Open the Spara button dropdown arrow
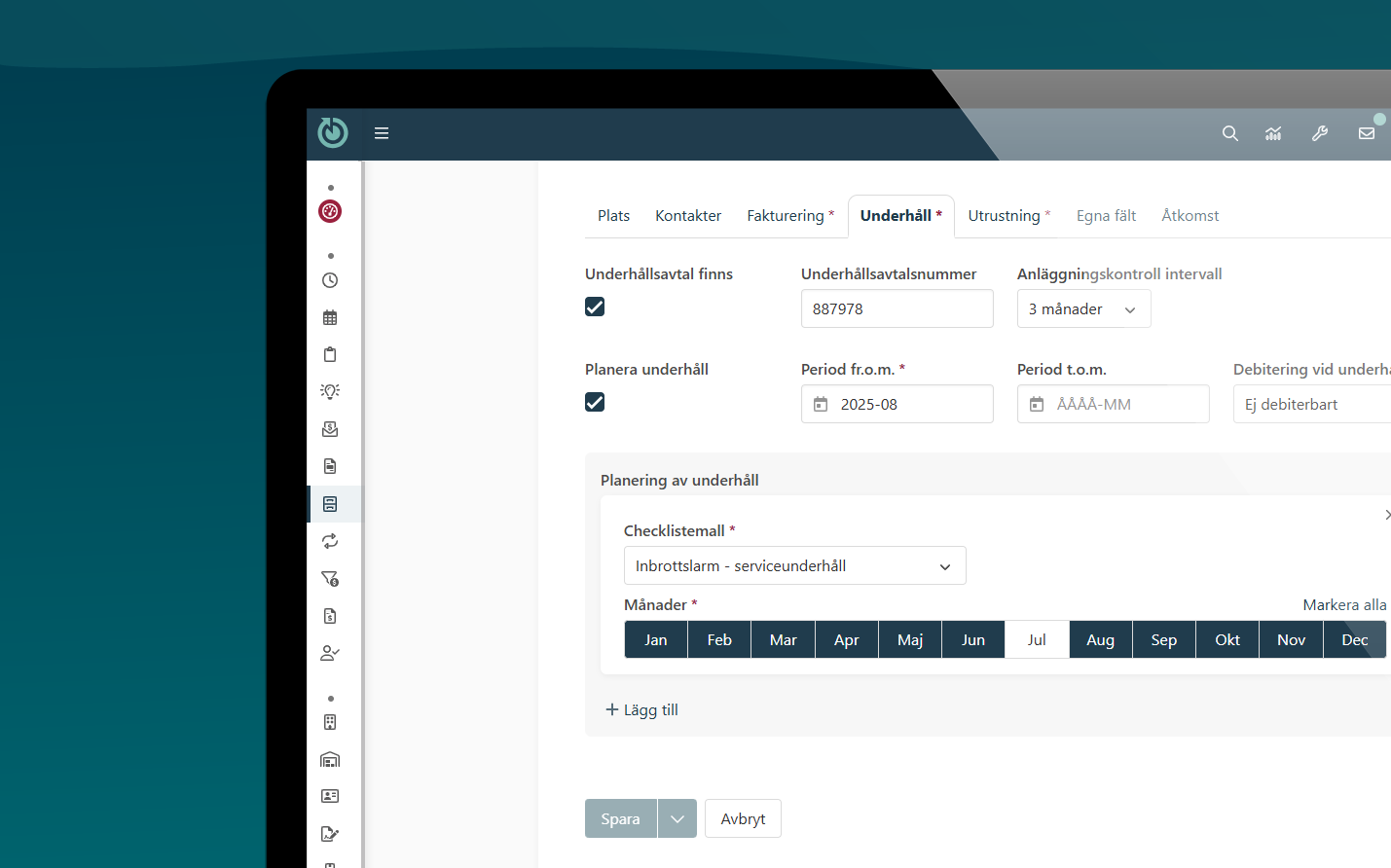Viewport: 1391px width, 868px height. 677,819
